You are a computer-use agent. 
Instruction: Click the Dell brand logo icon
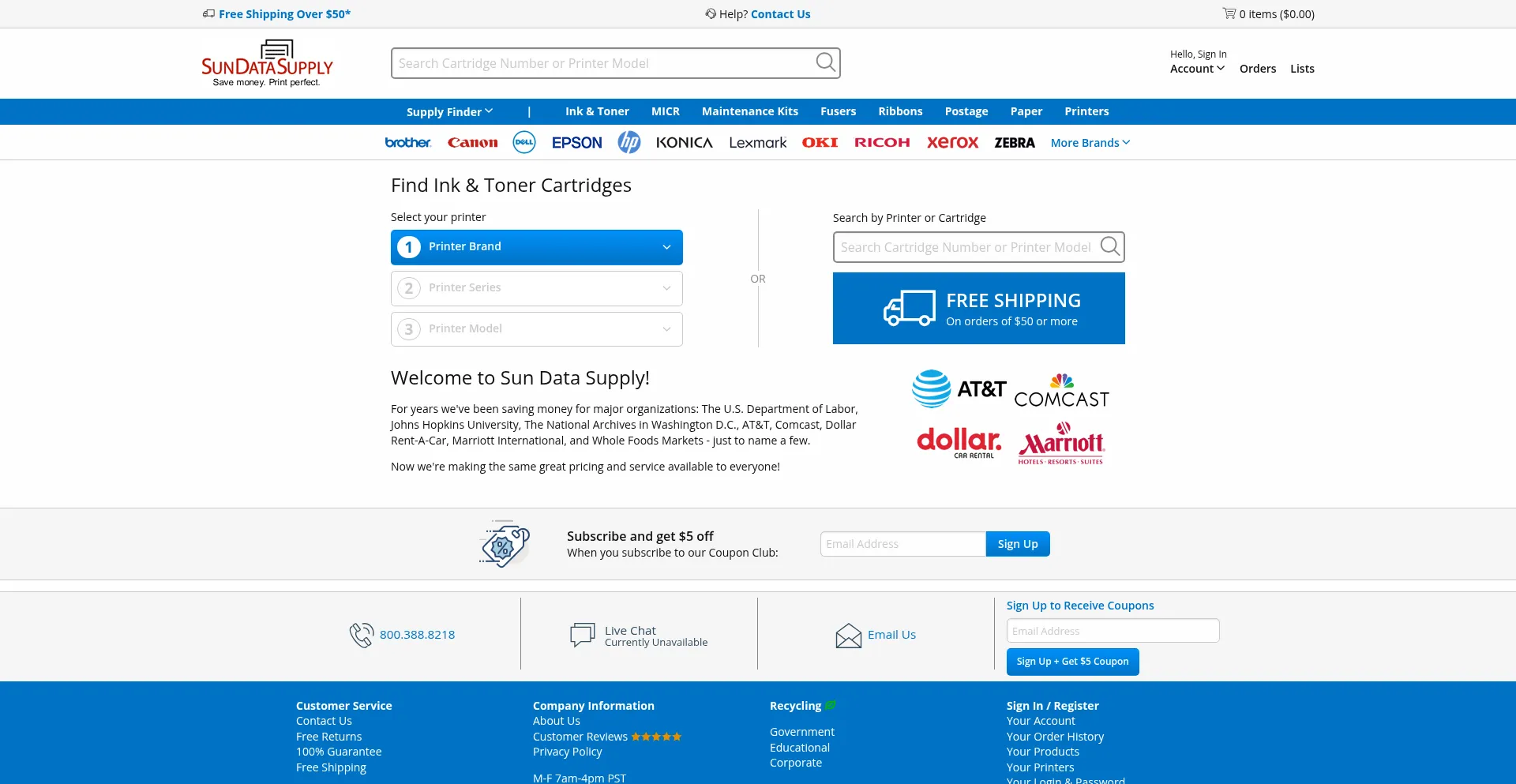524,142
